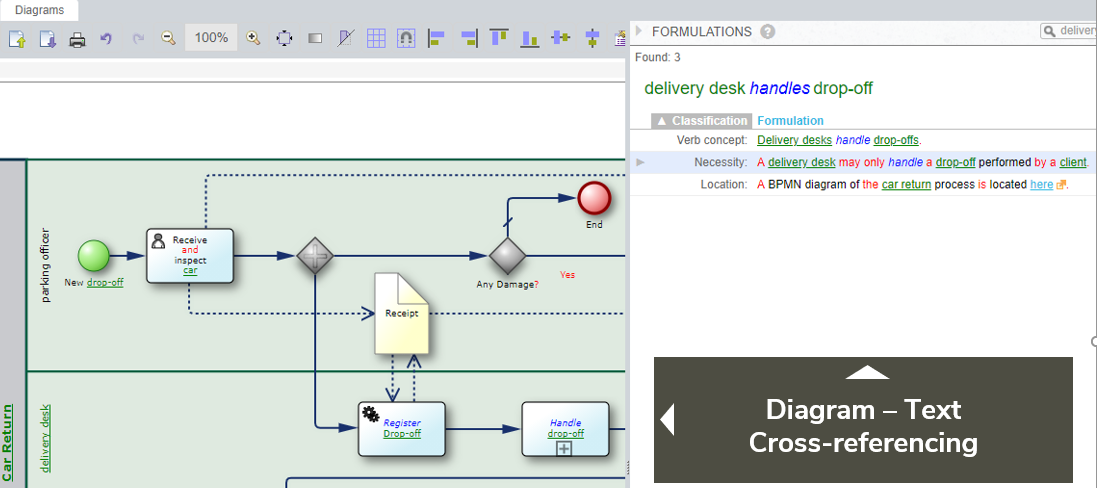Click the align top icon

click(x=498, y=38)
